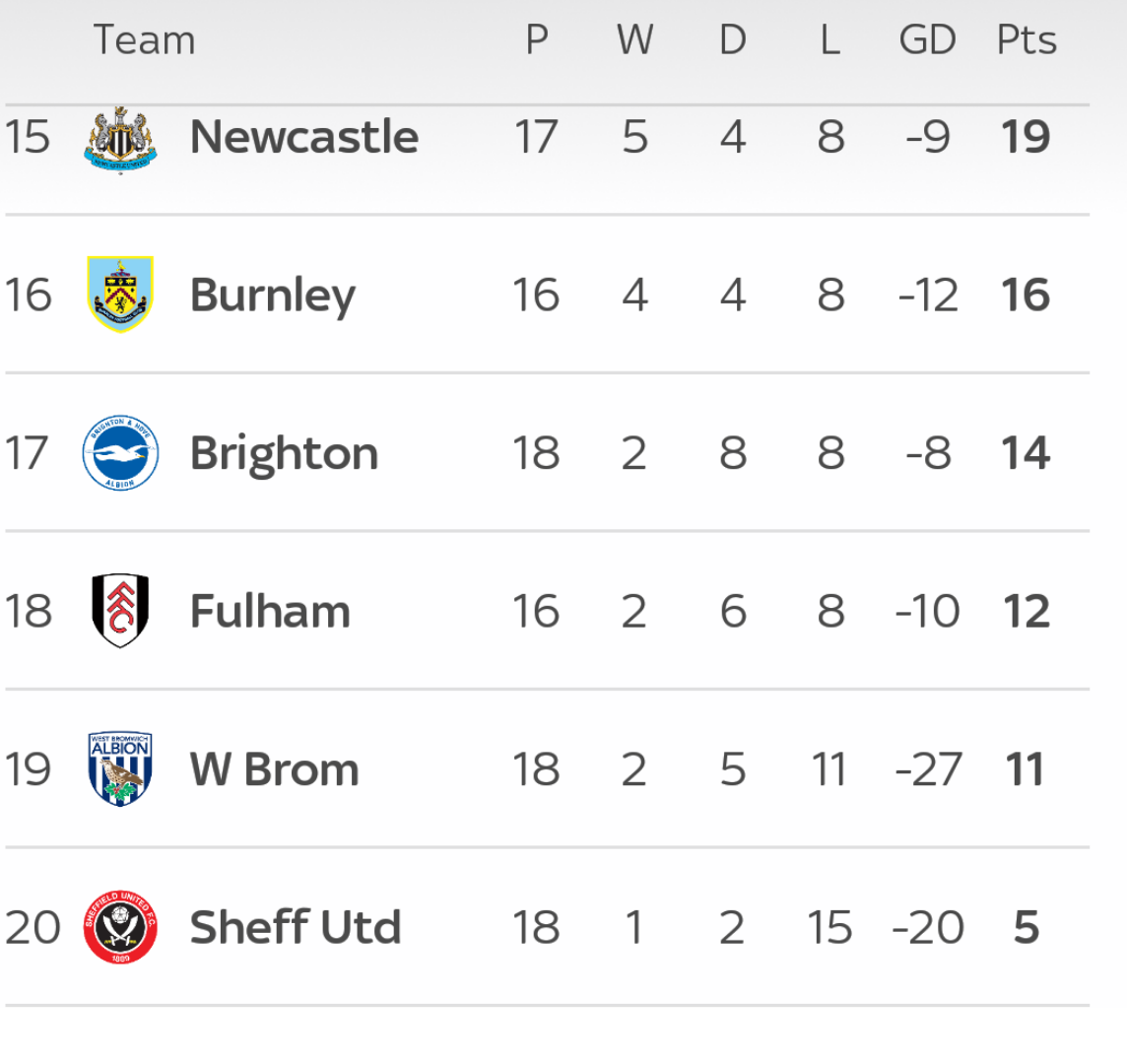Click the Newcastle United crest
The width and height of the screenshot is (1127, 1064).
click(121, 140)
